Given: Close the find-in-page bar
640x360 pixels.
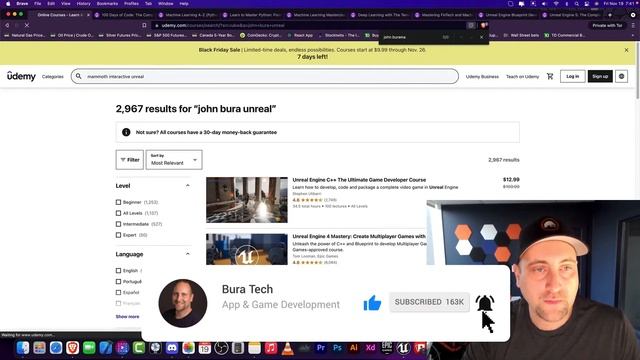Looking at the screenshot, I should [x=481, y=37].
